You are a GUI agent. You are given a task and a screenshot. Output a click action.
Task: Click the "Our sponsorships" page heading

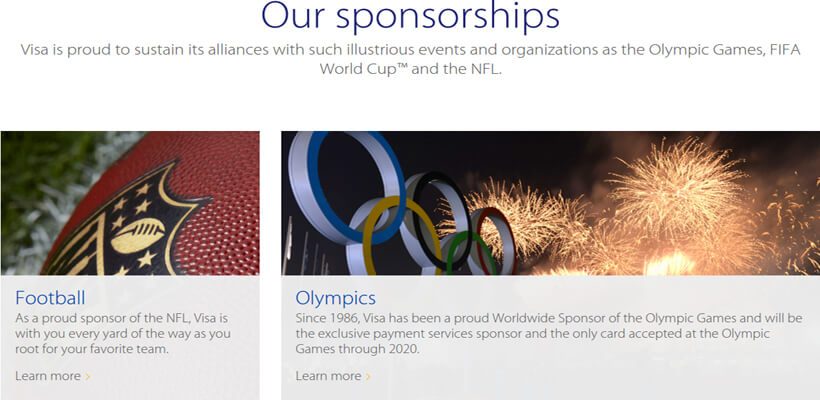click(411, 16)
